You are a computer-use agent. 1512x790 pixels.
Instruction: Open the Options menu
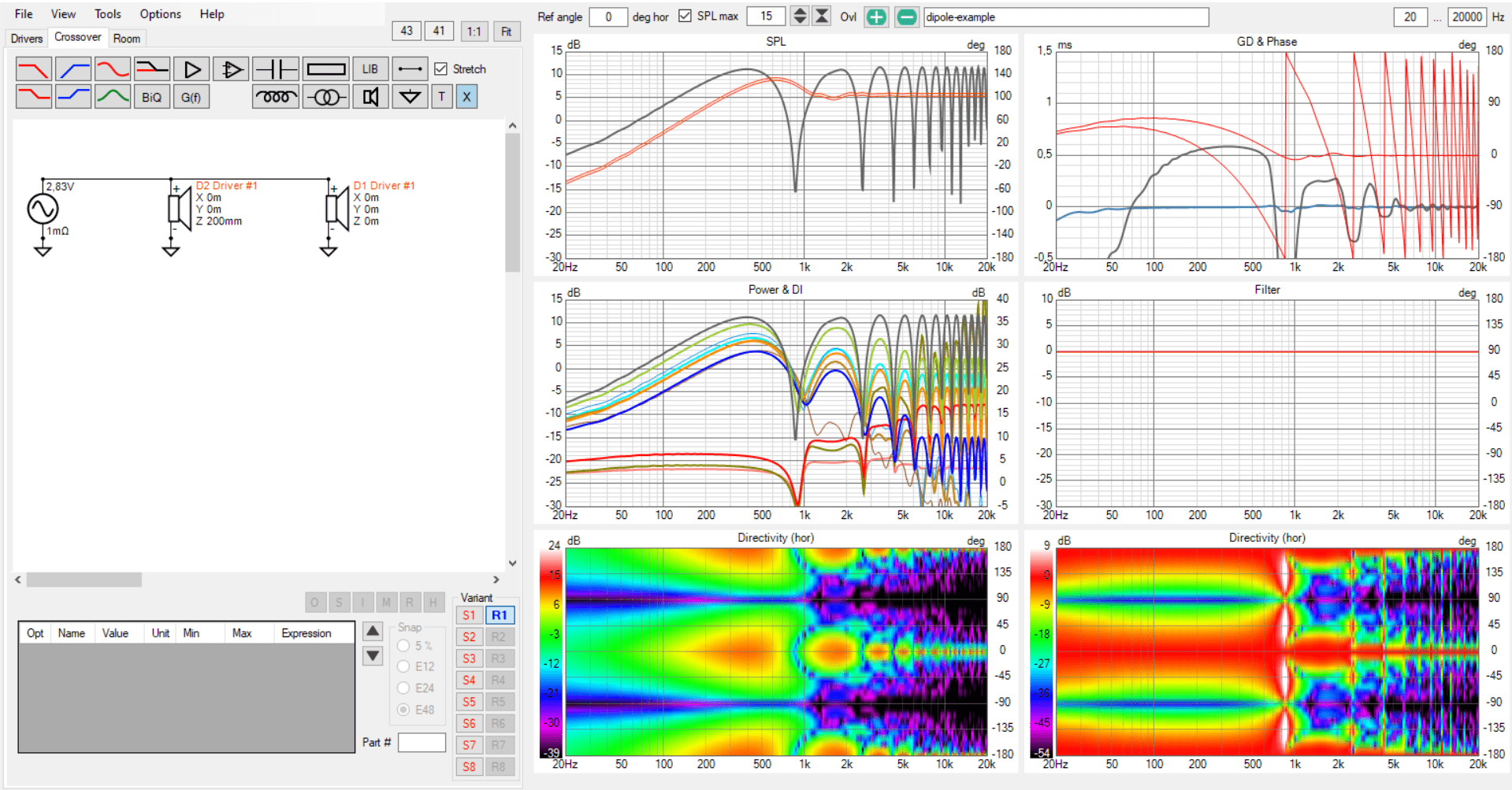click(160, 14)
